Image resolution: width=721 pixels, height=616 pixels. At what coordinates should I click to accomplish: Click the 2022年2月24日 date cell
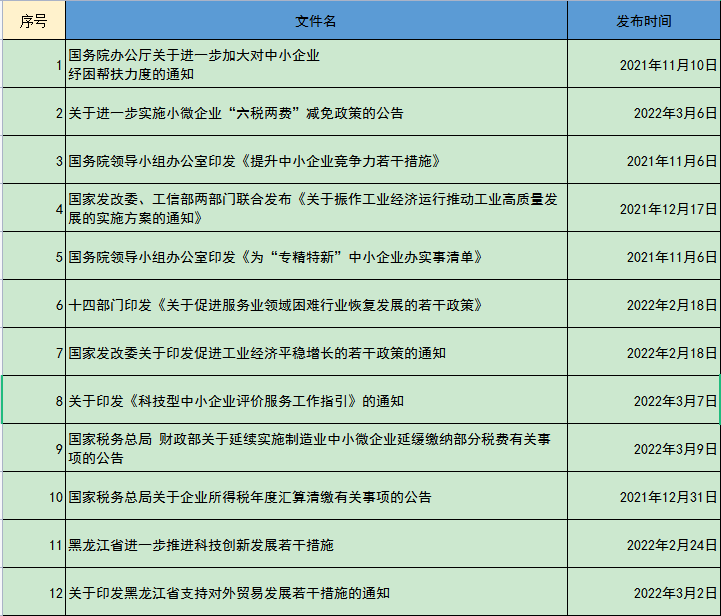coord(643,545)
